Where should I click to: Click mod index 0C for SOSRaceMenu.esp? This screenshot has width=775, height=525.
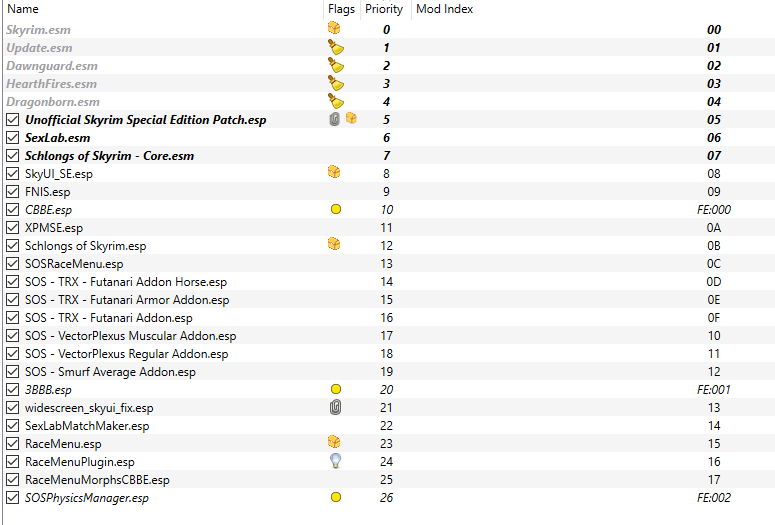(714, 263)
